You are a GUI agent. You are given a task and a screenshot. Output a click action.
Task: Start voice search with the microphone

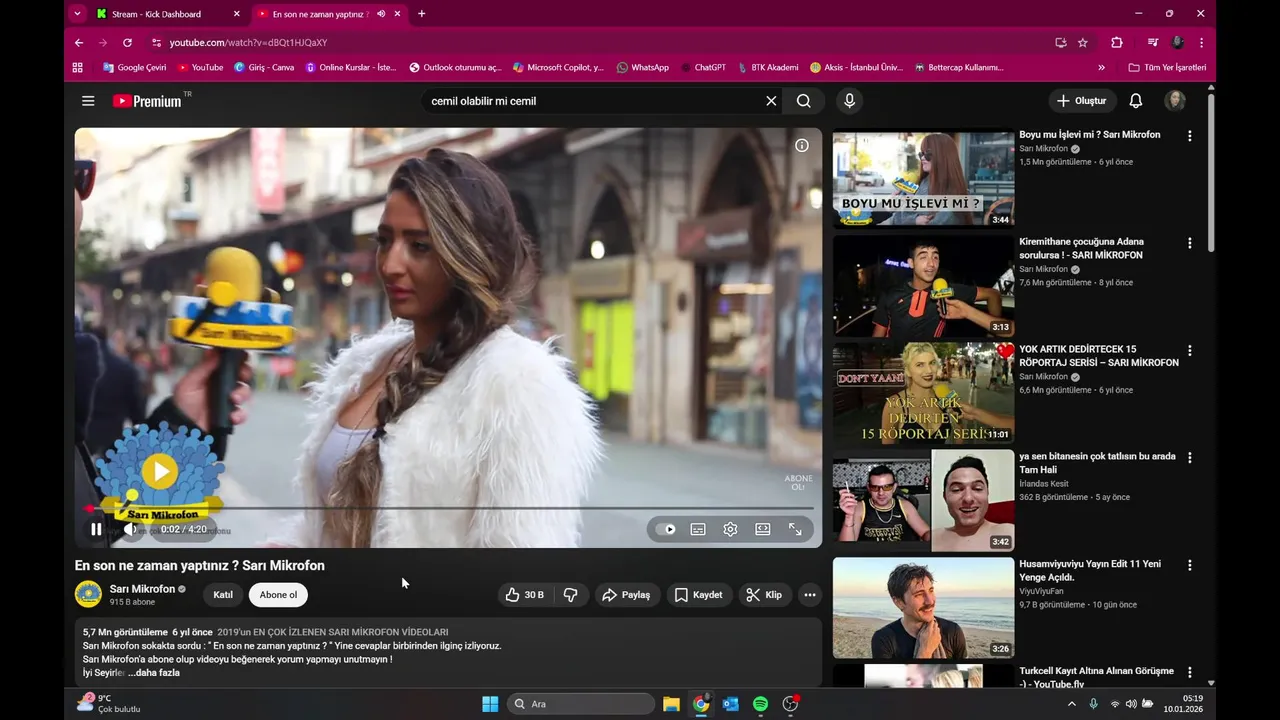click(x=849, y=101)
